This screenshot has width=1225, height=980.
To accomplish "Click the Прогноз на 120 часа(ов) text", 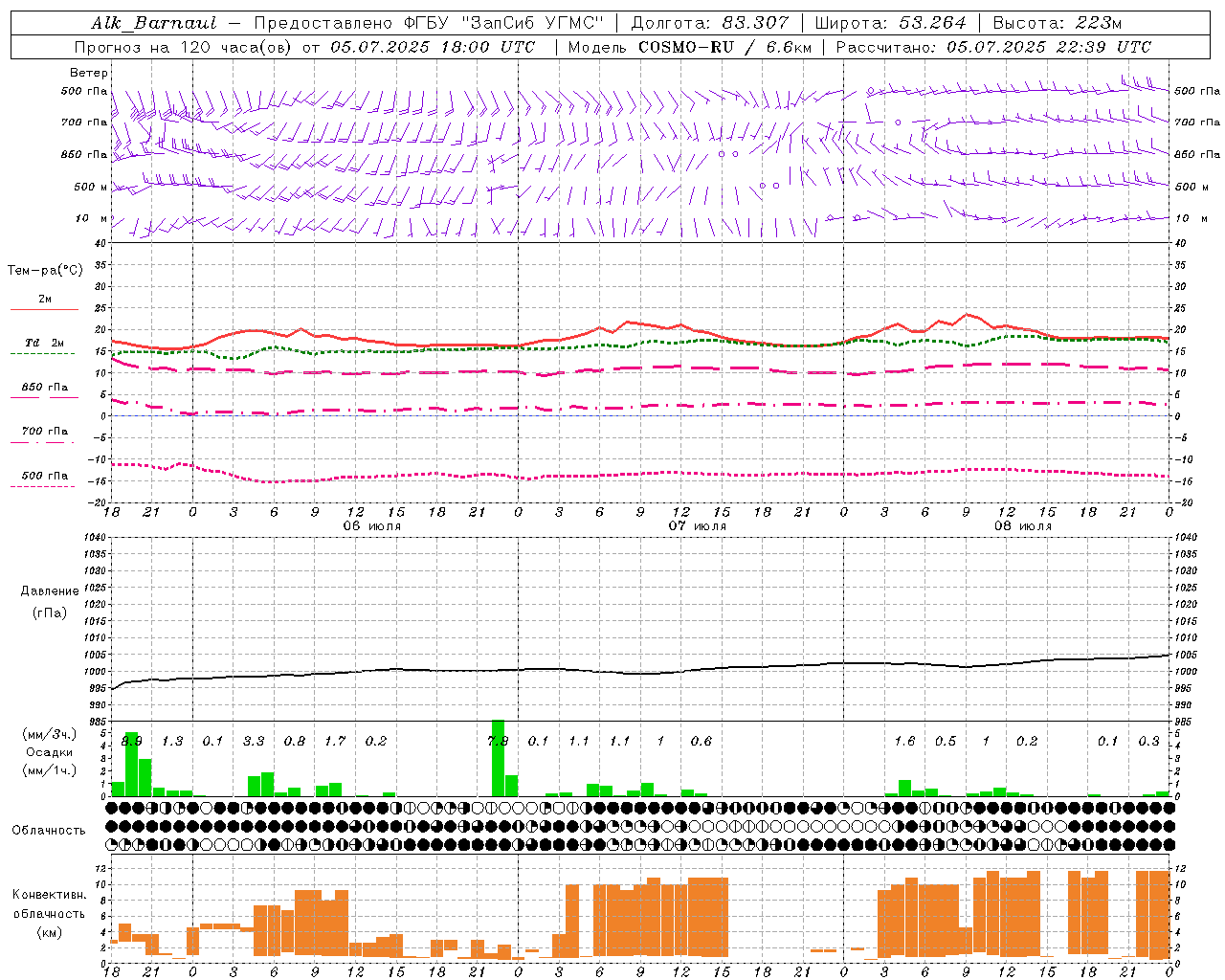I will (183, 47).
